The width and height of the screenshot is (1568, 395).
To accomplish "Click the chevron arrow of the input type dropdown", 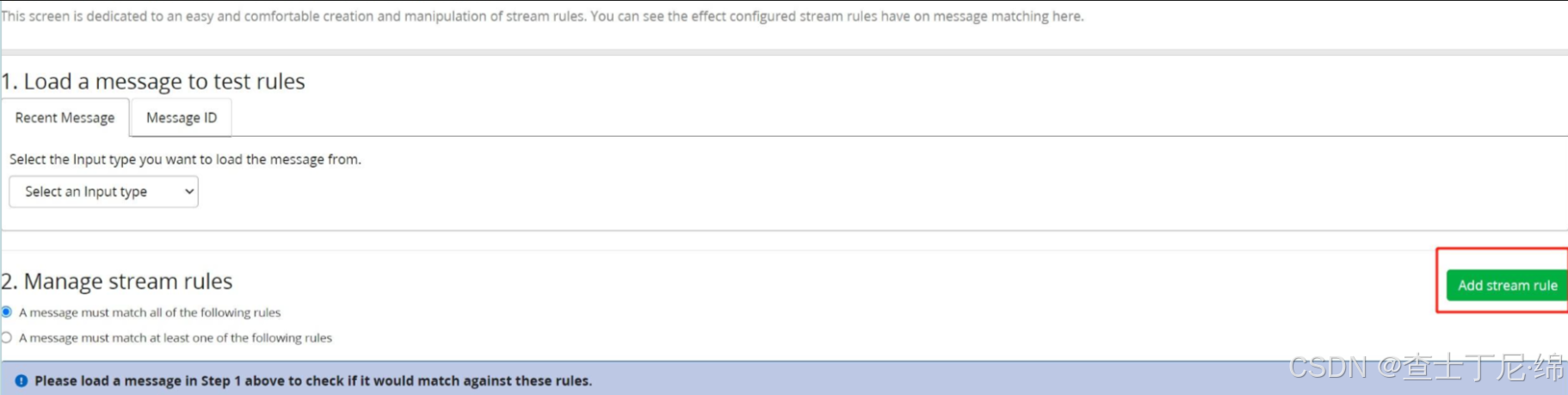I will (x=188, y=191).
